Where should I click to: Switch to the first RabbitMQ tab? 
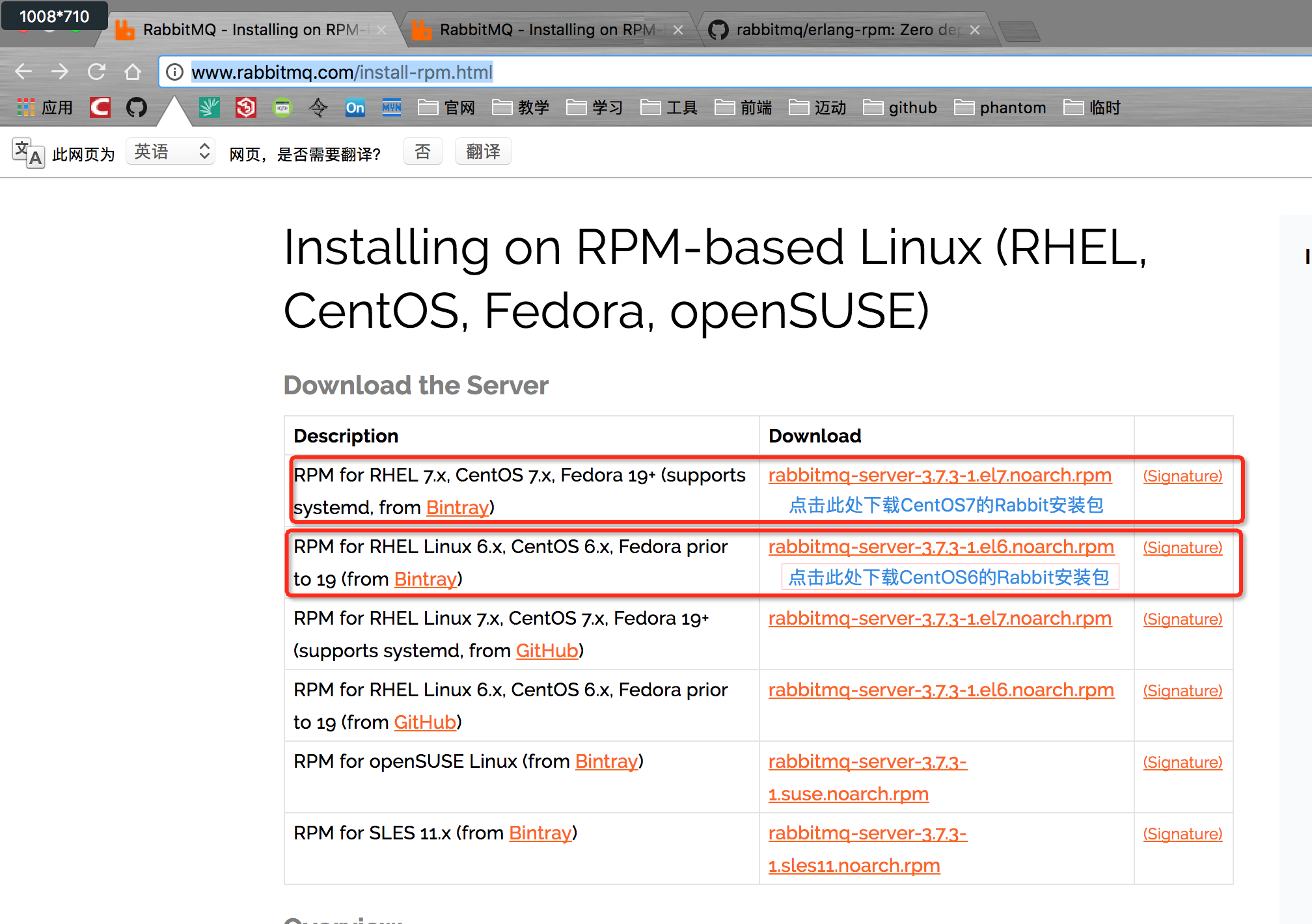[x=251, y=30]
